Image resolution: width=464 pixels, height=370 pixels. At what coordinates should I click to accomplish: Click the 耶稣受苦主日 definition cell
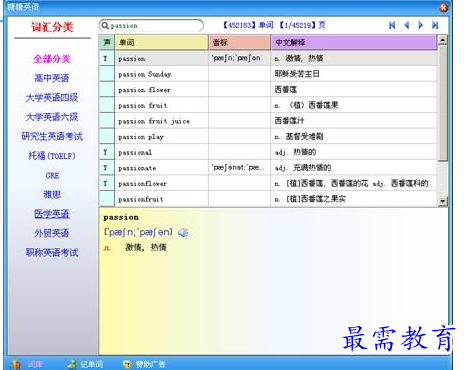354,74
